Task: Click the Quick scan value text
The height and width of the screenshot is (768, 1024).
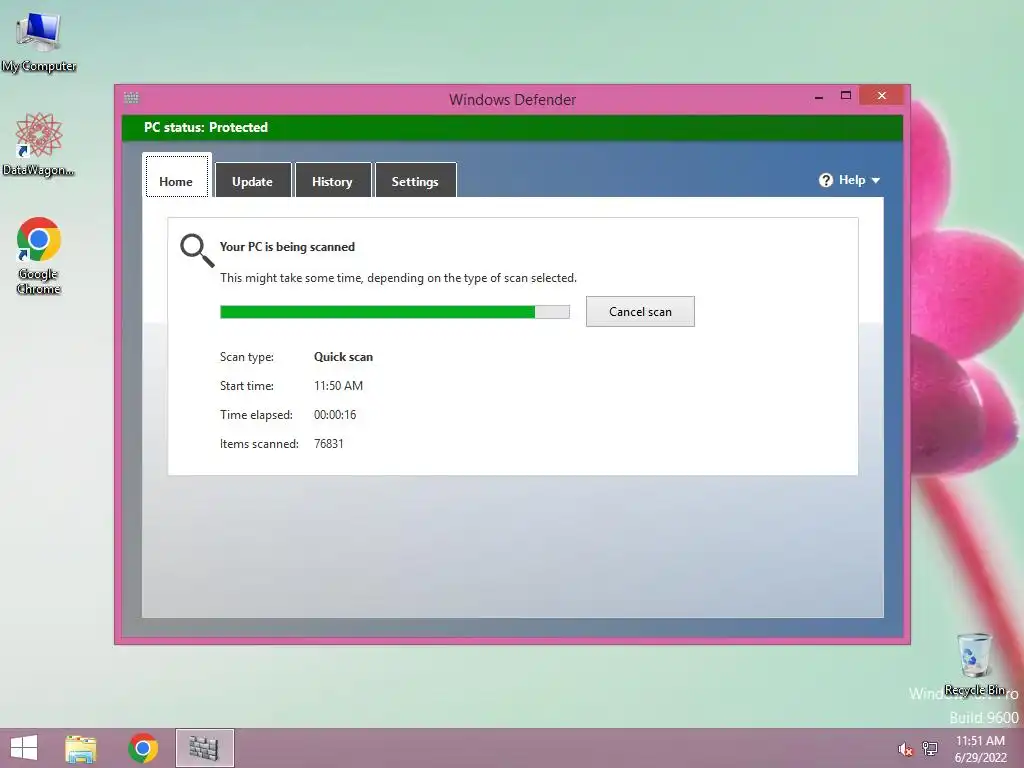Action: point(344,357)
